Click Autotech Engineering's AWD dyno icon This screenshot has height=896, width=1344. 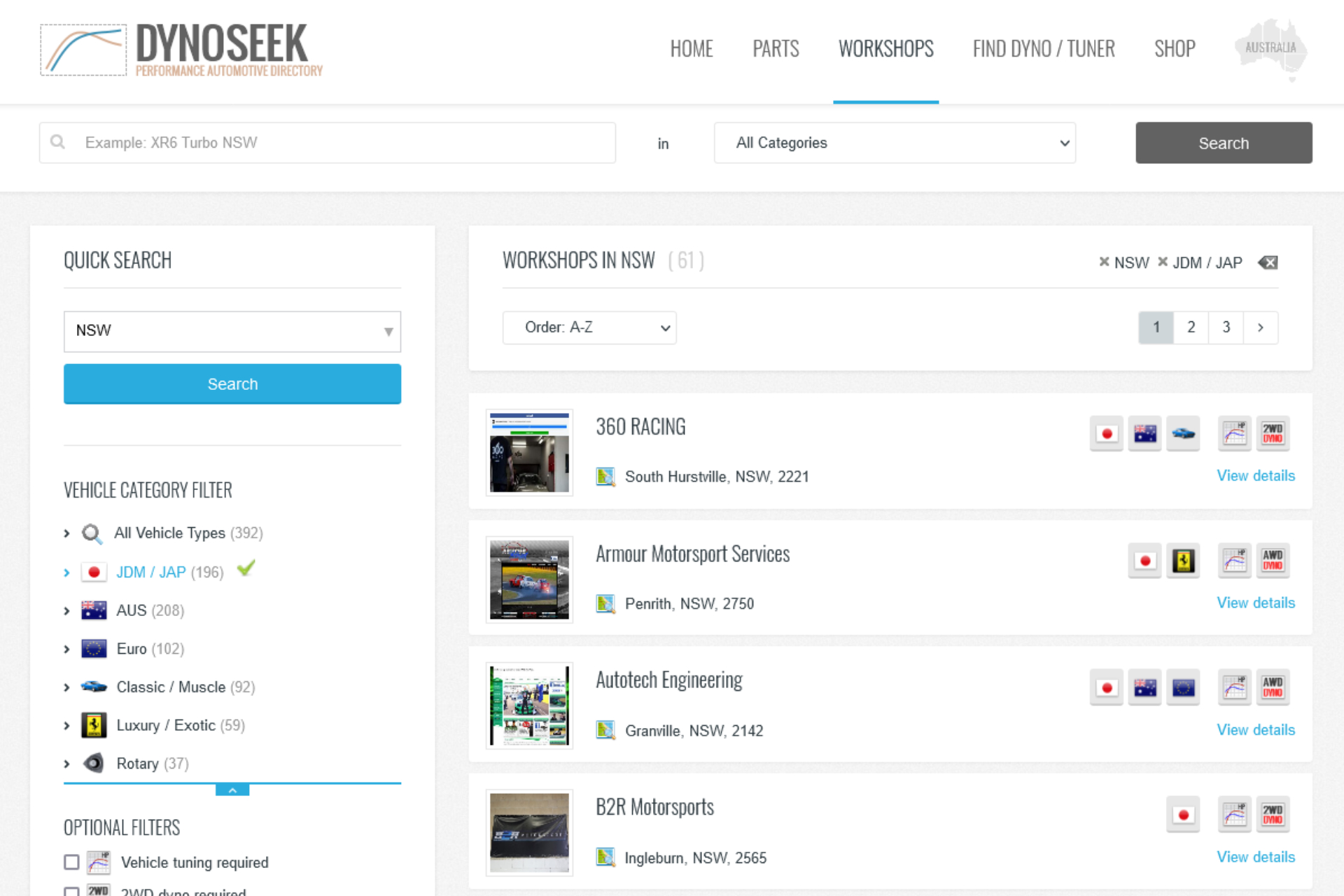[1273, 688]
